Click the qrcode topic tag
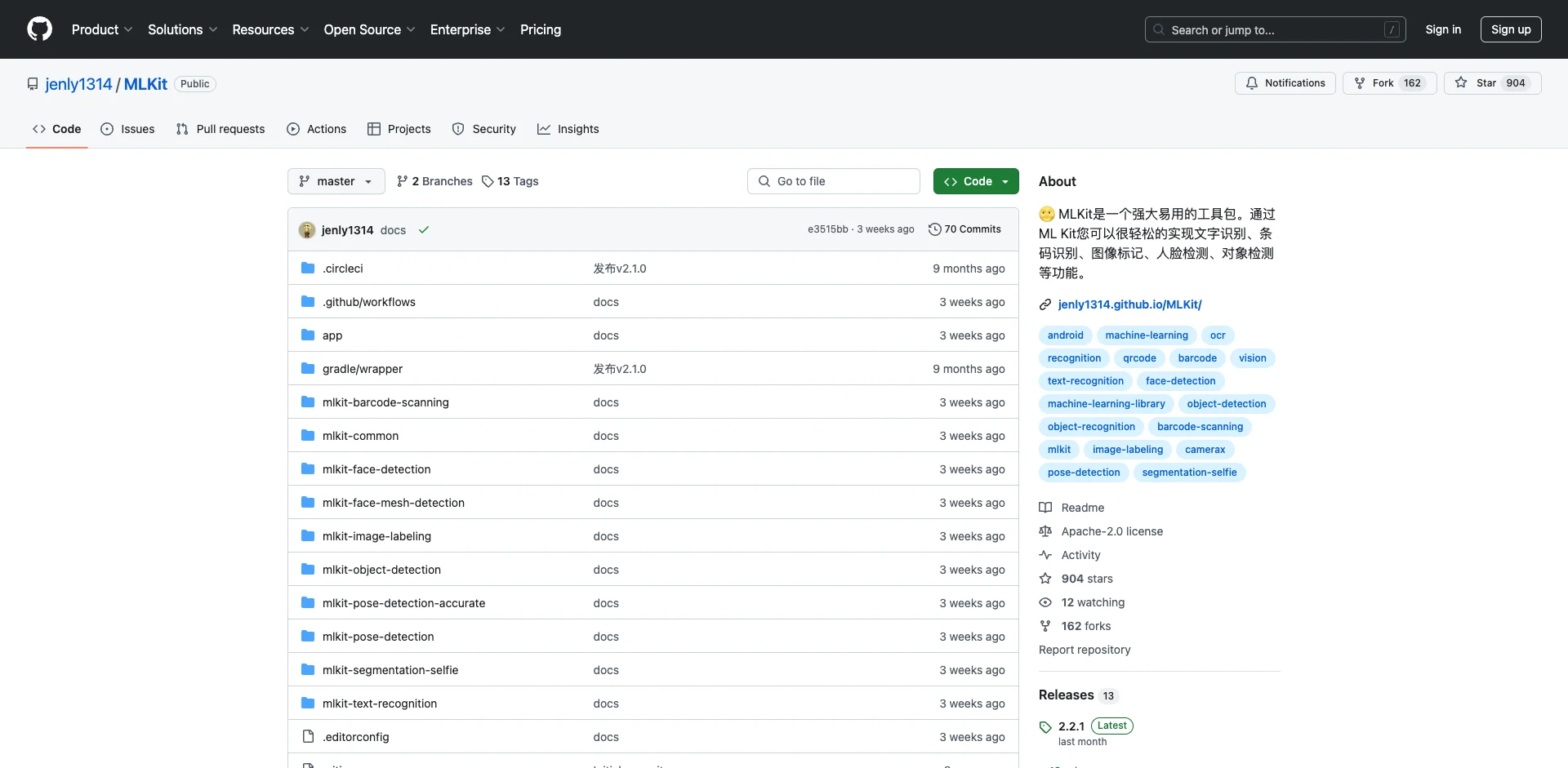 (1139, 358)
